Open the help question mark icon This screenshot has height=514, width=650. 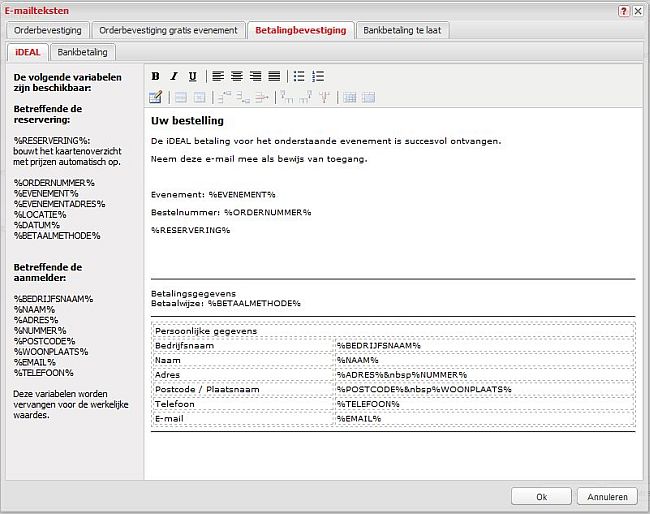623,11
